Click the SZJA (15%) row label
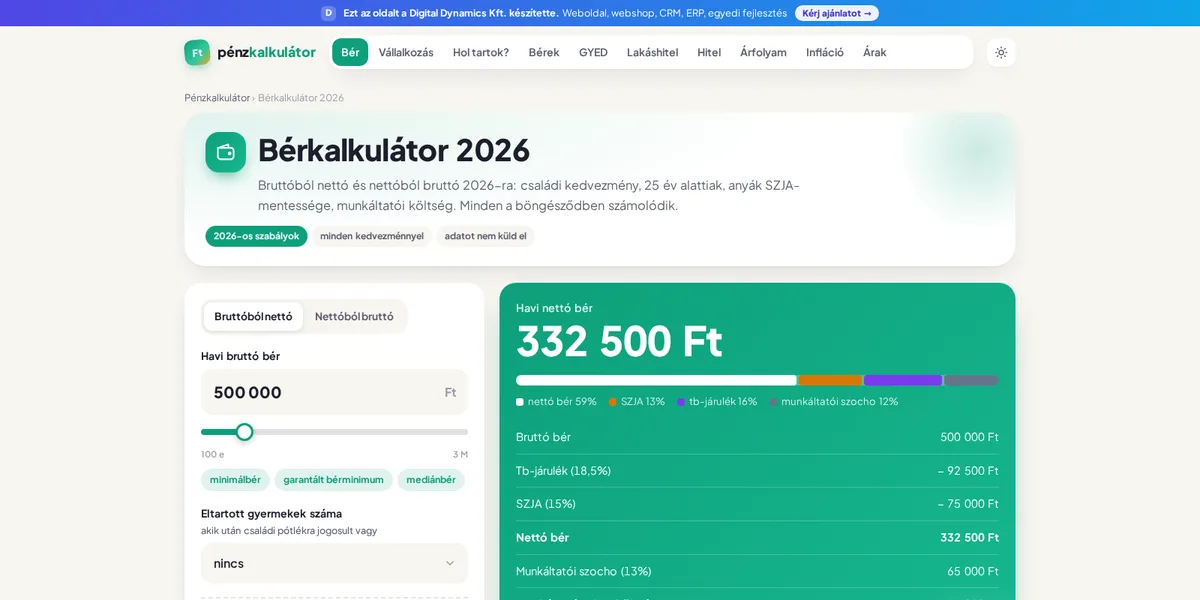This screenshot has width=1200, height=600. (546, 504)
